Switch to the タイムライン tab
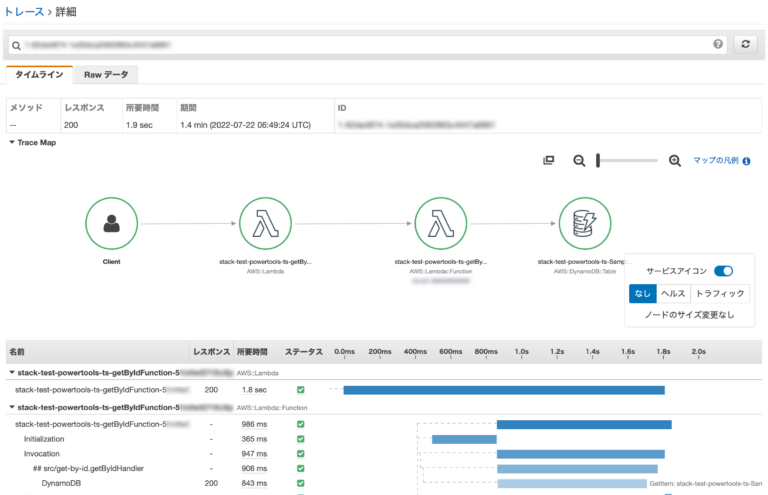Viewport: 768px width, 495px height. click(39, 74)
